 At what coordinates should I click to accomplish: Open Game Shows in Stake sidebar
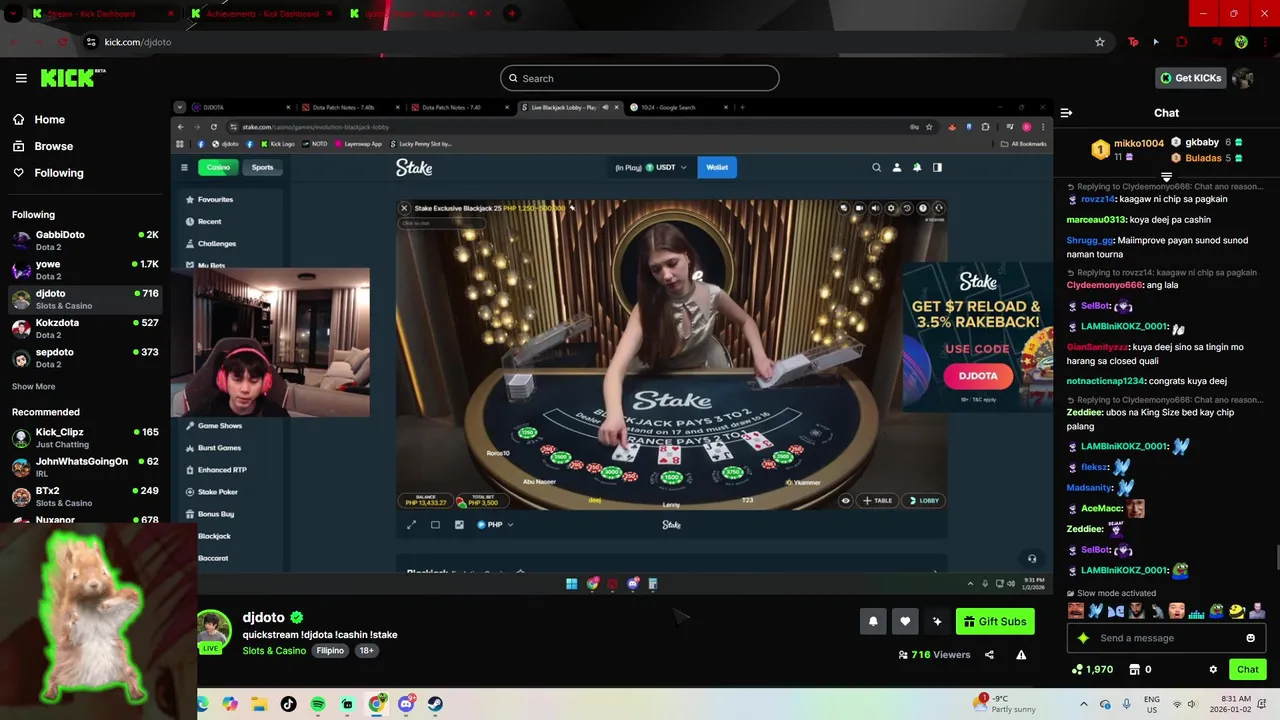click(215, 425)
